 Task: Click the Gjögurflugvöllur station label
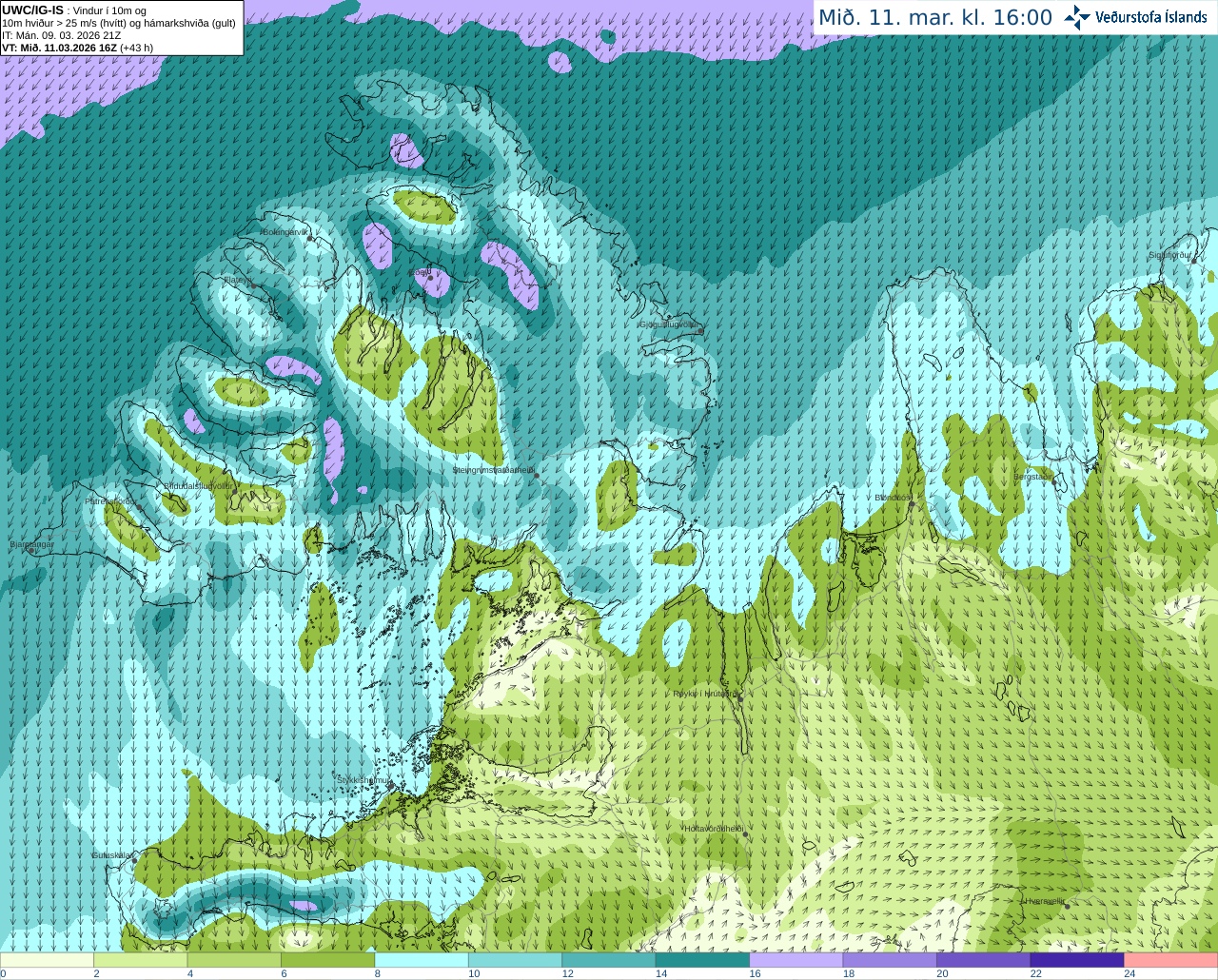pyautogui.click(x=671, y=324)
